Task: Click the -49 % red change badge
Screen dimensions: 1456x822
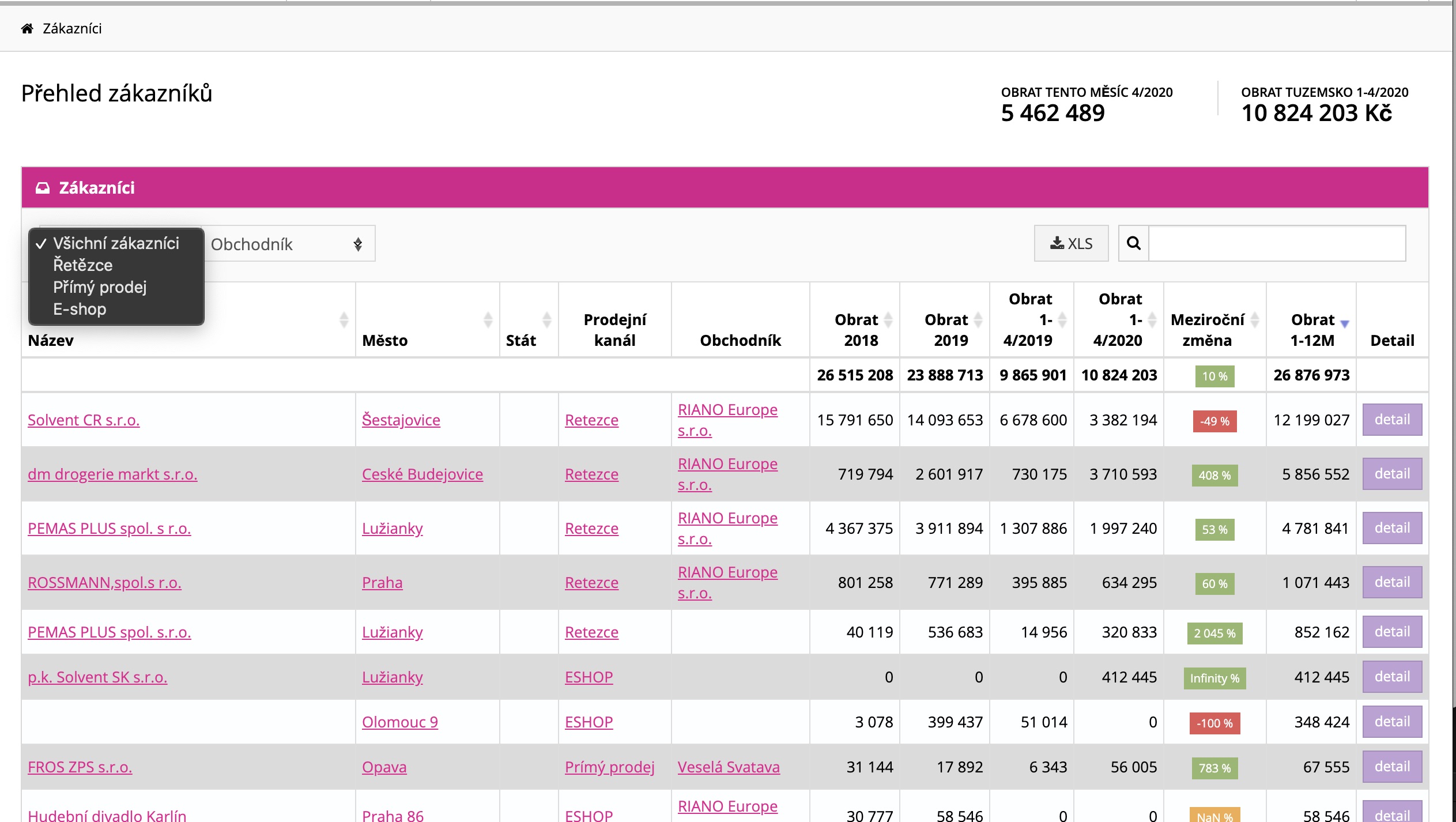Action: click(1214, 421)
